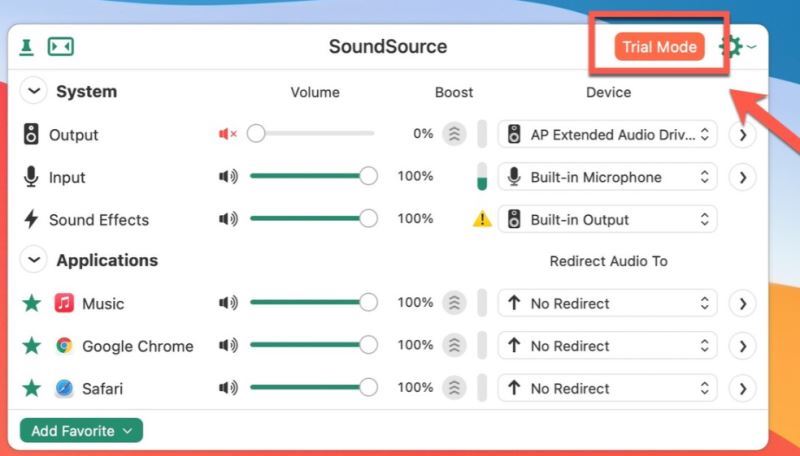Toggle the Music boost icon
This screenshot has width=800, height=456.
454,303
